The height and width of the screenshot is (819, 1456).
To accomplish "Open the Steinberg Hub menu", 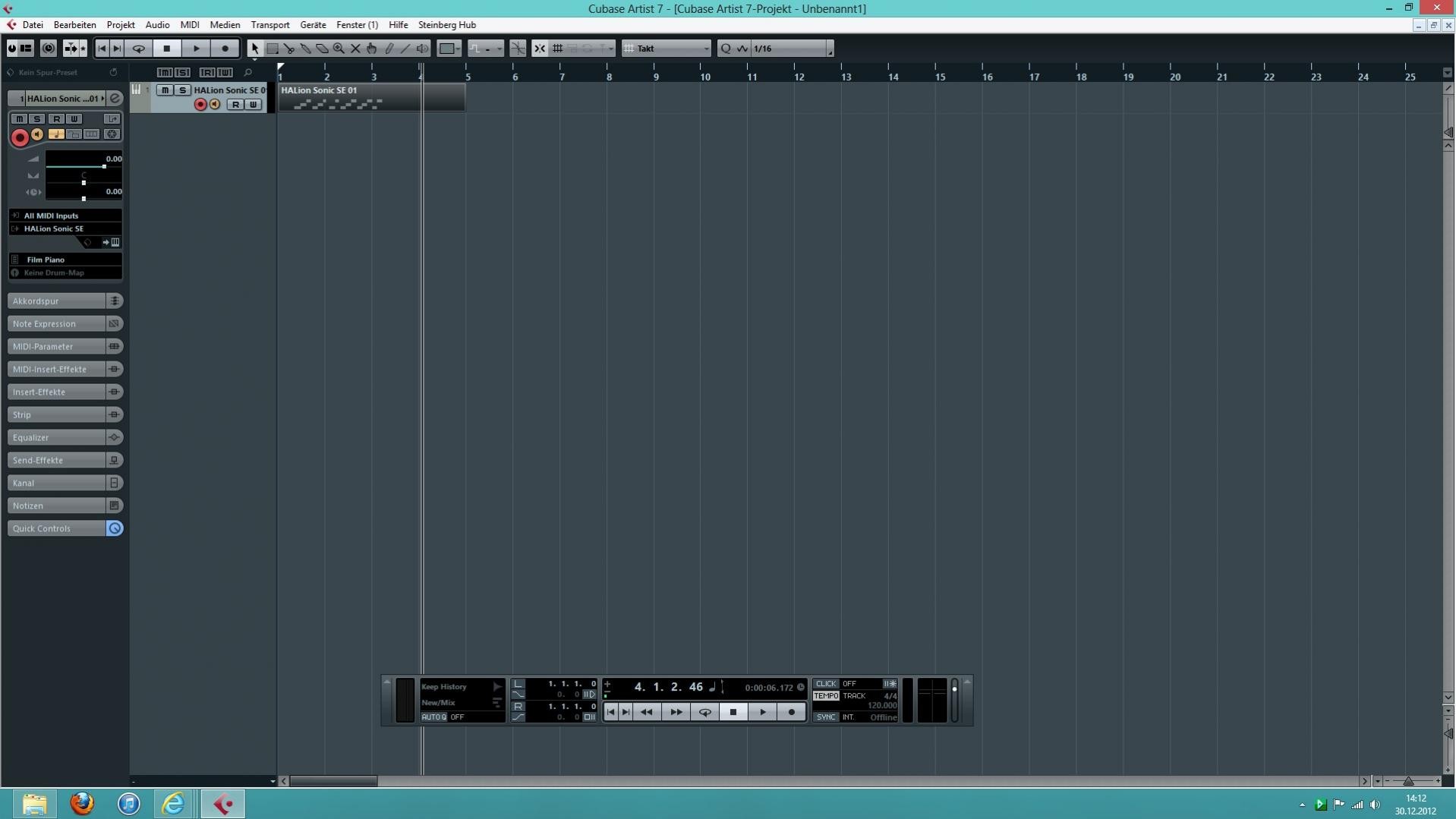I will tap(447, 25).
